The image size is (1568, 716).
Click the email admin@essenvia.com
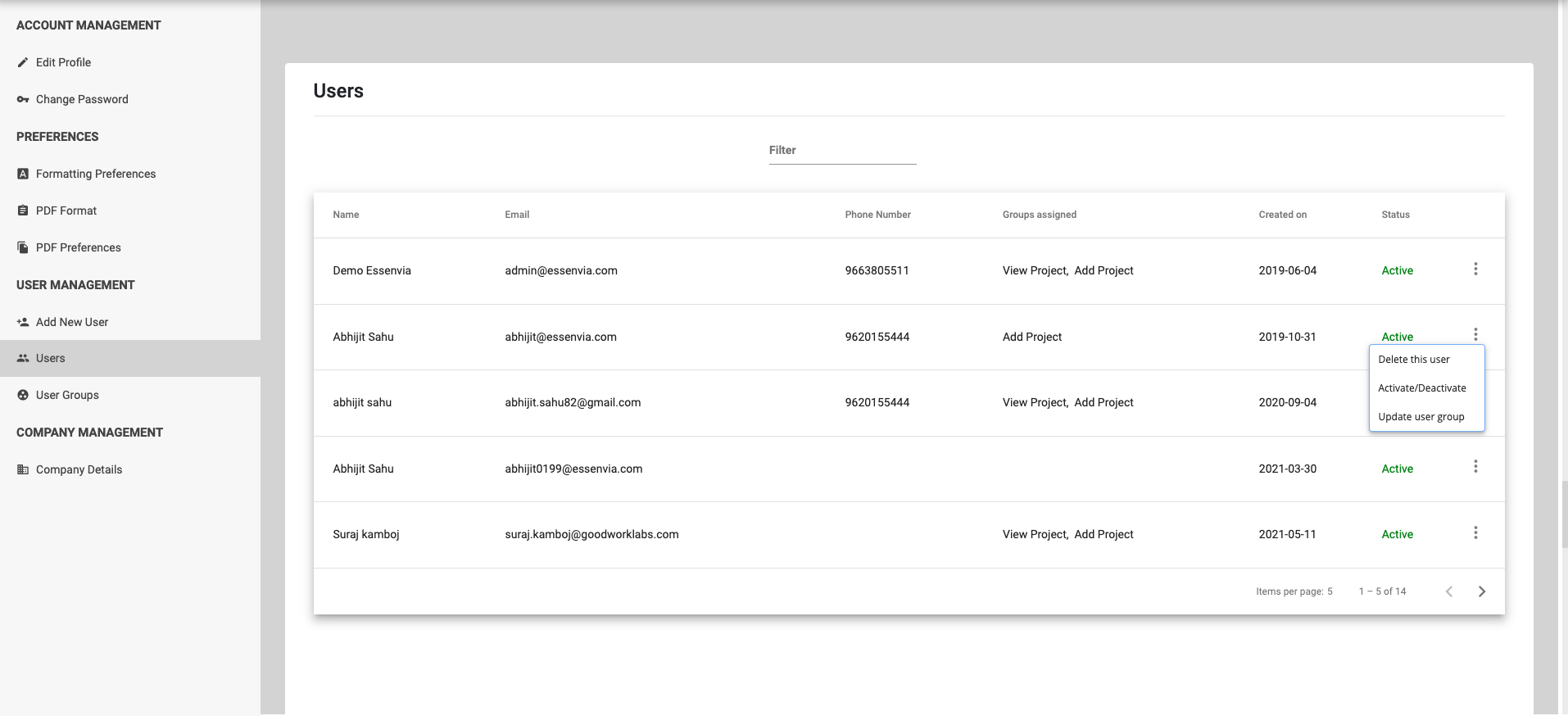pyautogui.click(x=561, y=270)
